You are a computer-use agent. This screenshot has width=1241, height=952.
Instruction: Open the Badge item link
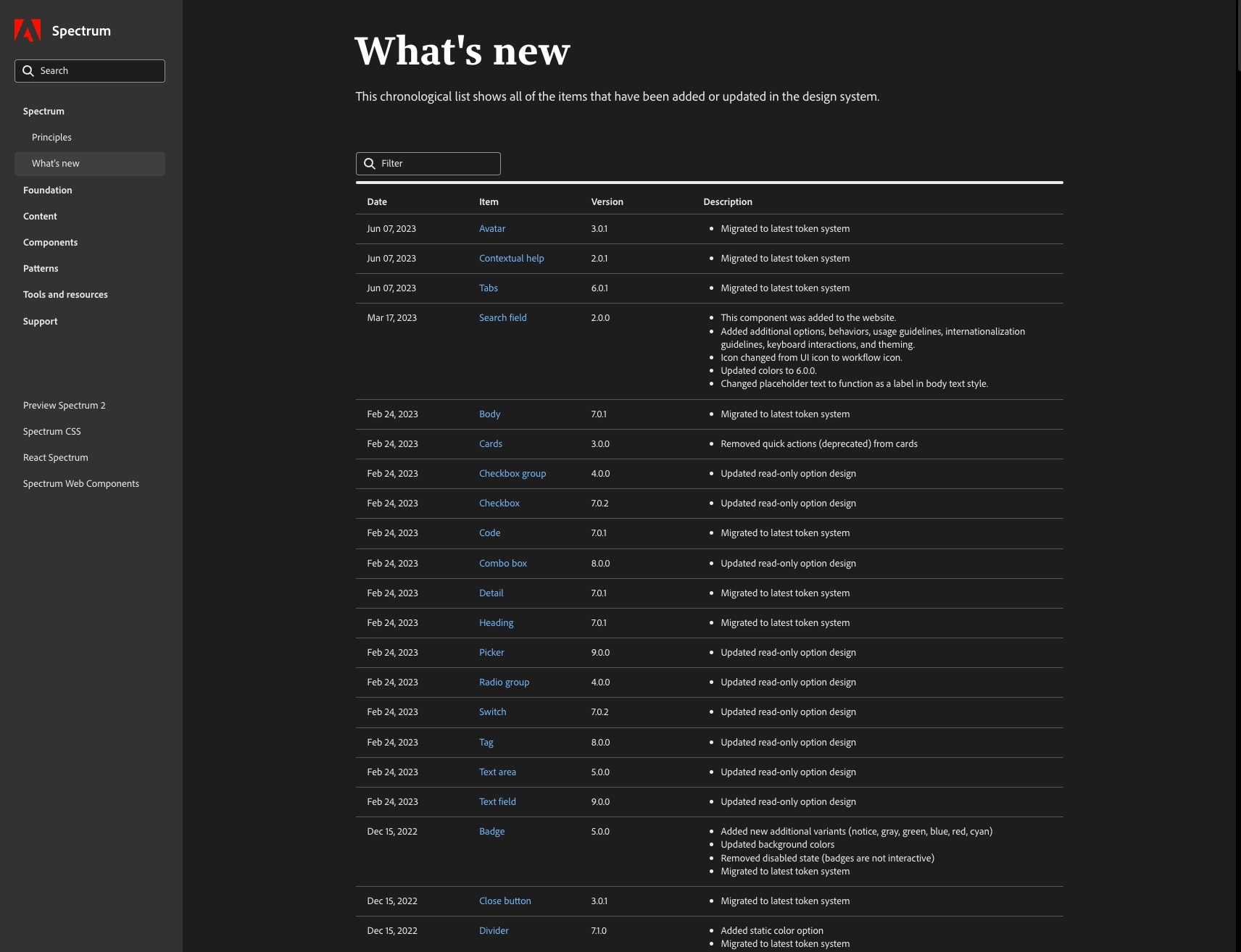pyautogui.click(x=491, y=832)
